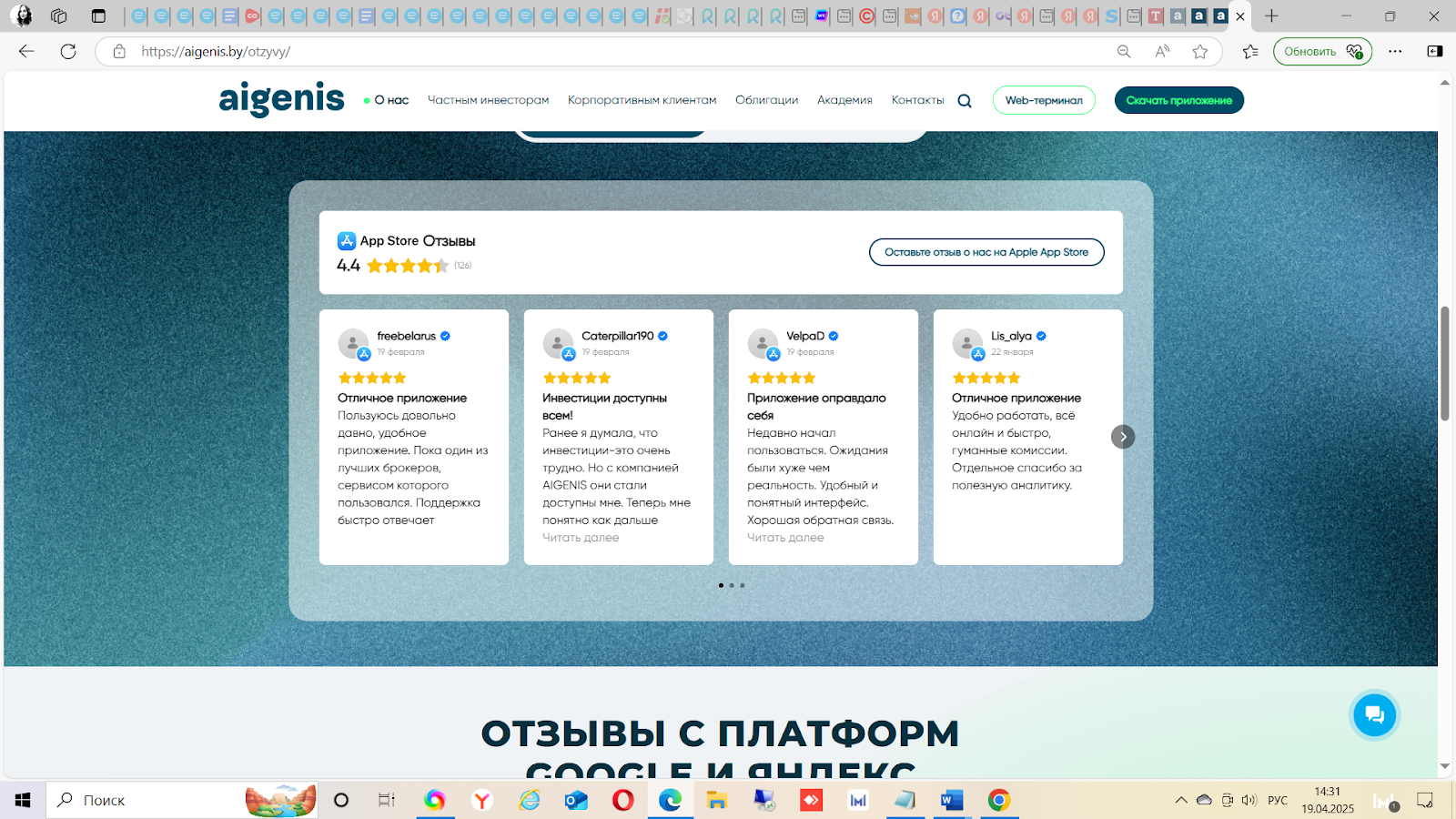The image size is (1456, 819).
Task: Switch the РУС input language
Action: pyautogui.click(x=1278, y=801)
